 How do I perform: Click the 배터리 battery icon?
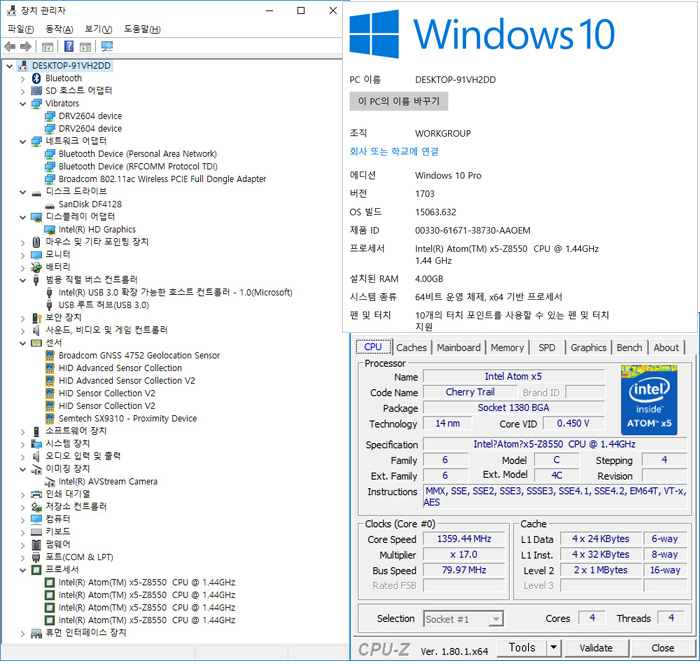click(x=37, y=267)
